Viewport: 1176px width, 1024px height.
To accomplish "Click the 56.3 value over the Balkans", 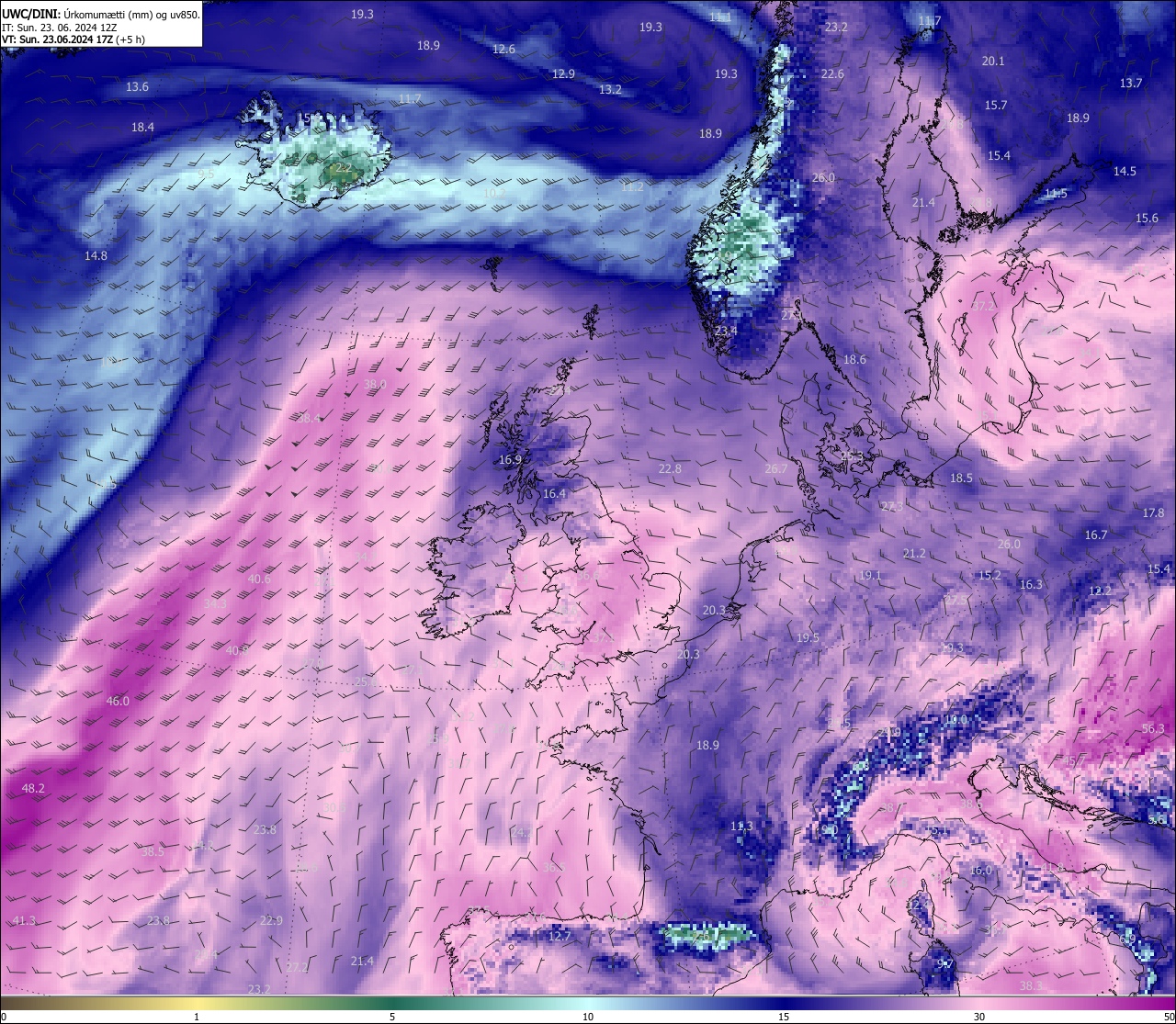I will coord(1153,728).
